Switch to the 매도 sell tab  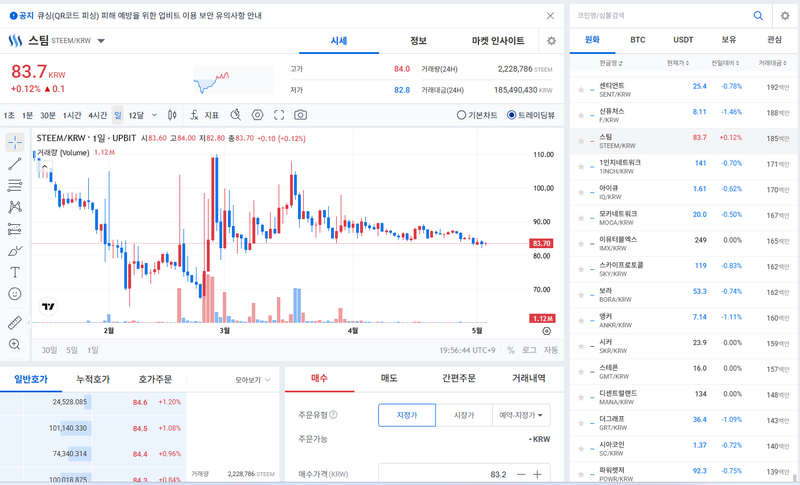coord(389,378)
